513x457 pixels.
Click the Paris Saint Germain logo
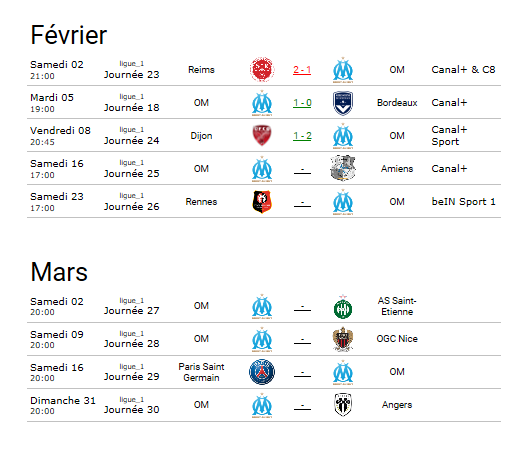click(262, 372)
